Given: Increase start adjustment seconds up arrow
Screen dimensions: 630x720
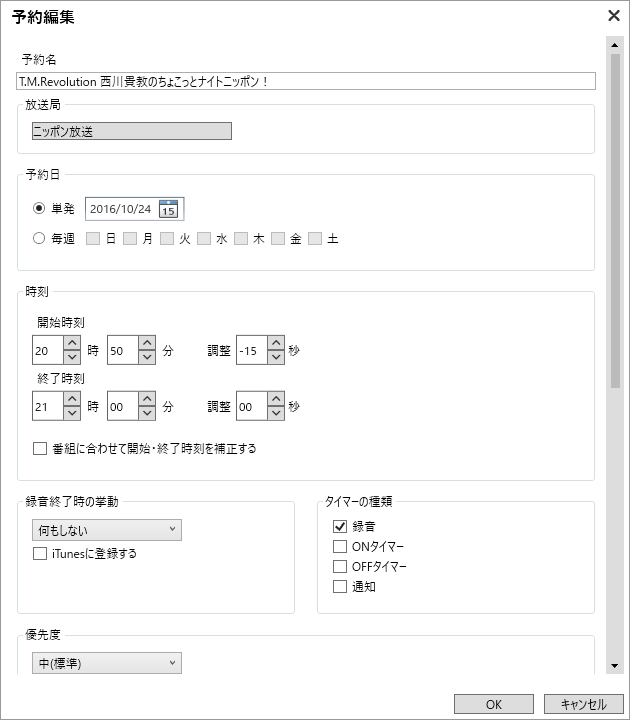Looking at the screenshot, I should pyautogui.click(x=276, y=344).
